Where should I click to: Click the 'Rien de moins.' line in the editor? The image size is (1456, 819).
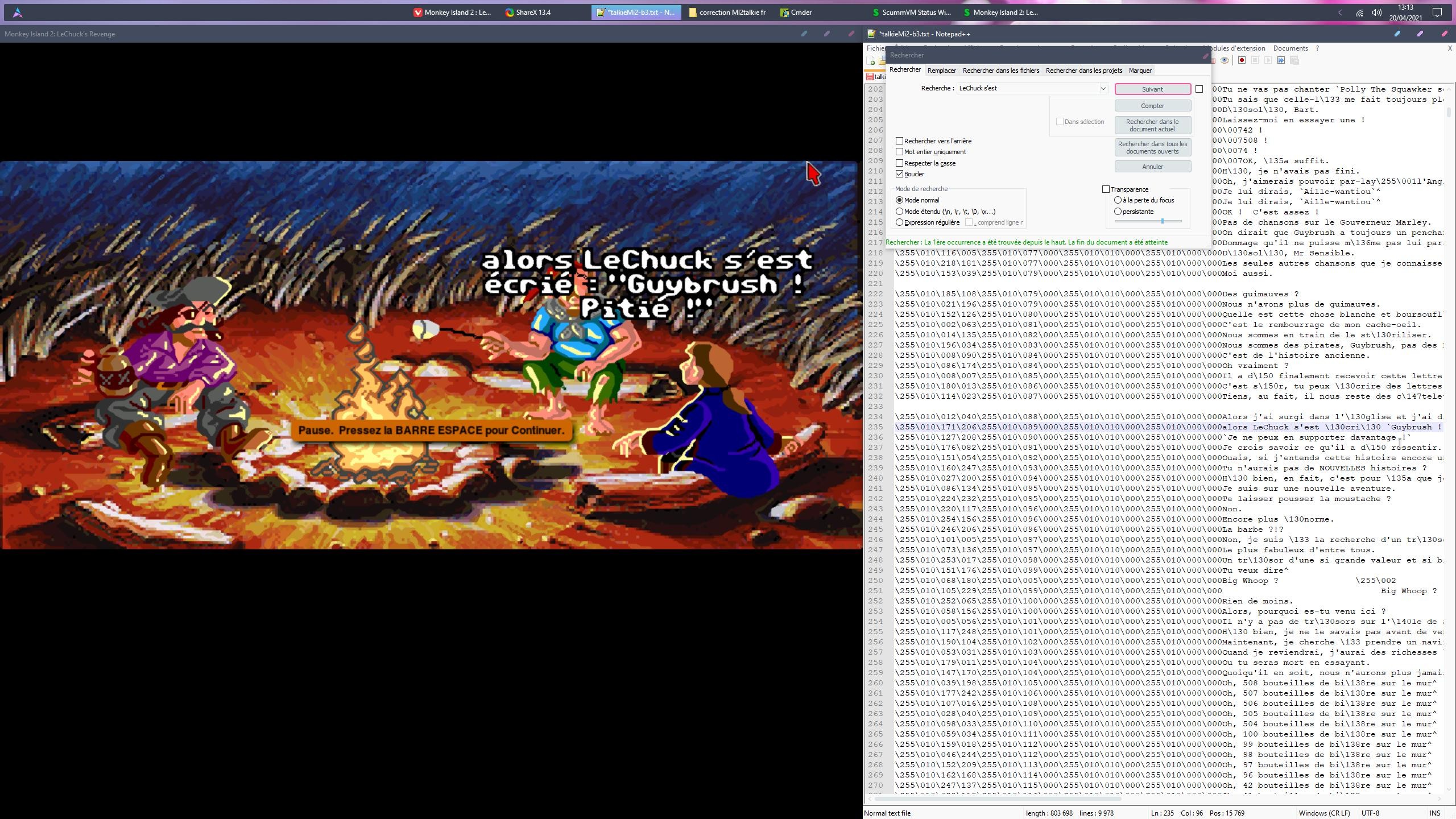tap(1258, 601)
